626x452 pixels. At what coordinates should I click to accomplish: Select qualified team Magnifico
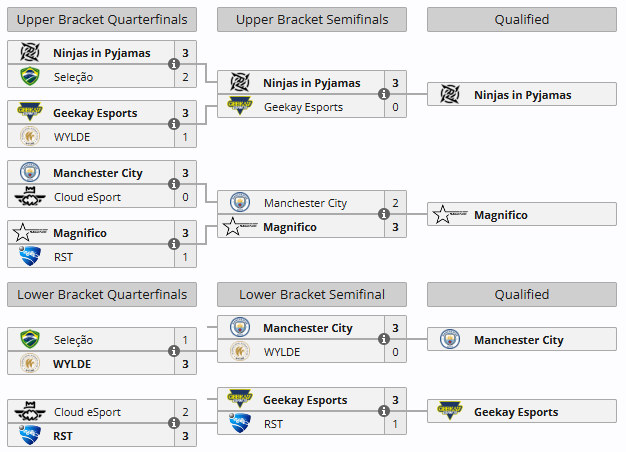click(x=522, y=215)
